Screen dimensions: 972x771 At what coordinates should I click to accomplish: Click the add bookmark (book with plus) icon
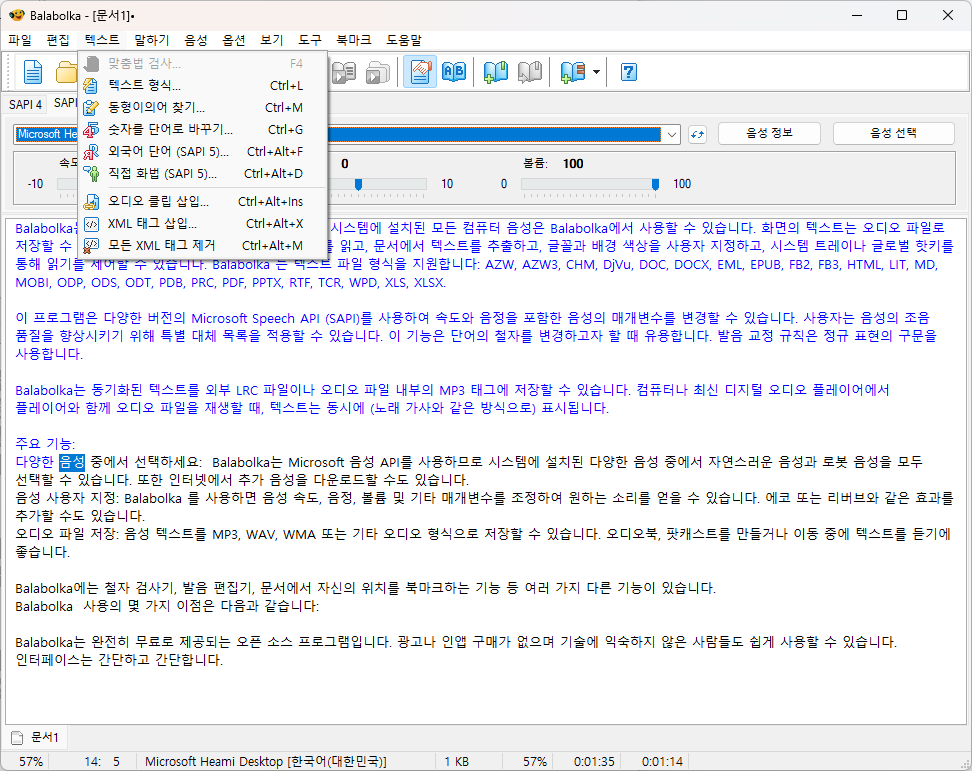[x=495, y=72]
